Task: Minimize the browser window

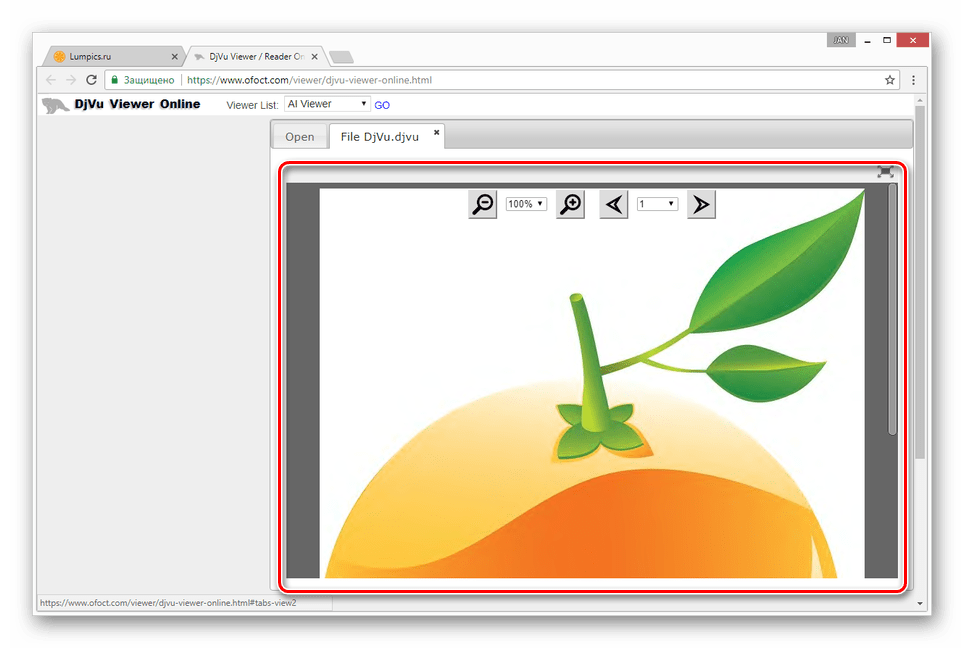Action: [867, 41]
